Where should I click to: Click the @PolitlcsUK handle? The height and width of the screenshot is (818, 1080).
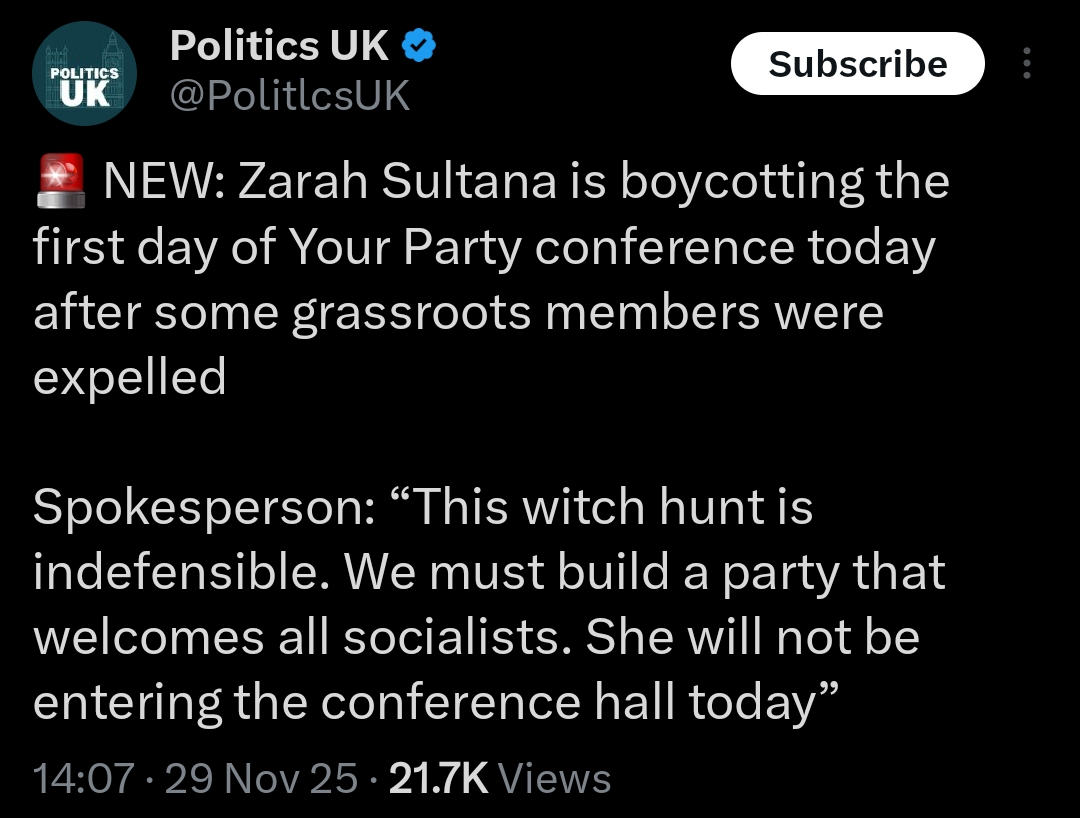(x=290, y=96)
